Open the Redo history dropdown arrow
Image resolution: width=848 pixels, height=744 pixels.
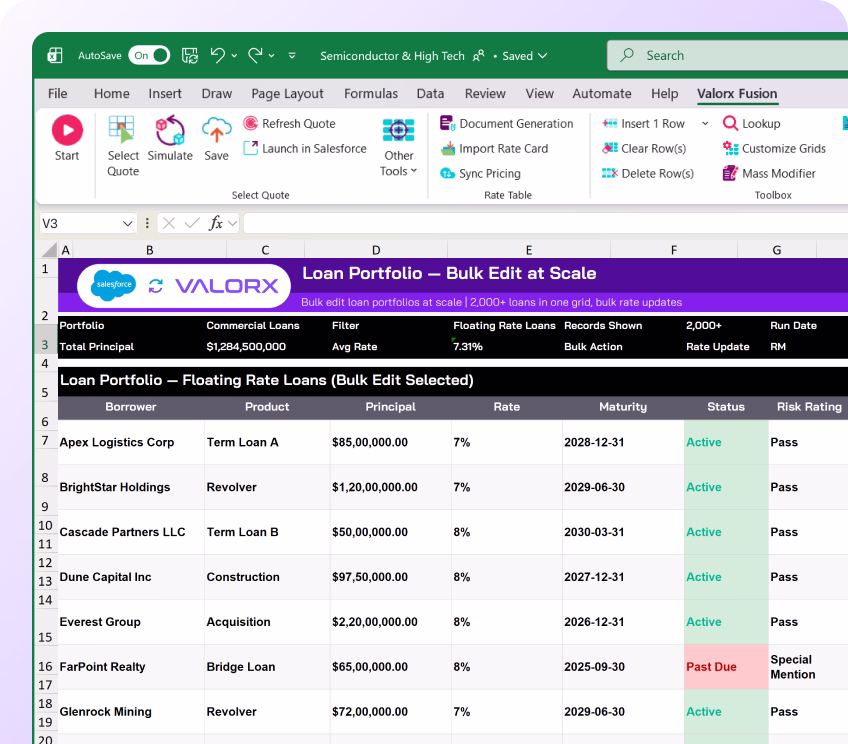271,56
